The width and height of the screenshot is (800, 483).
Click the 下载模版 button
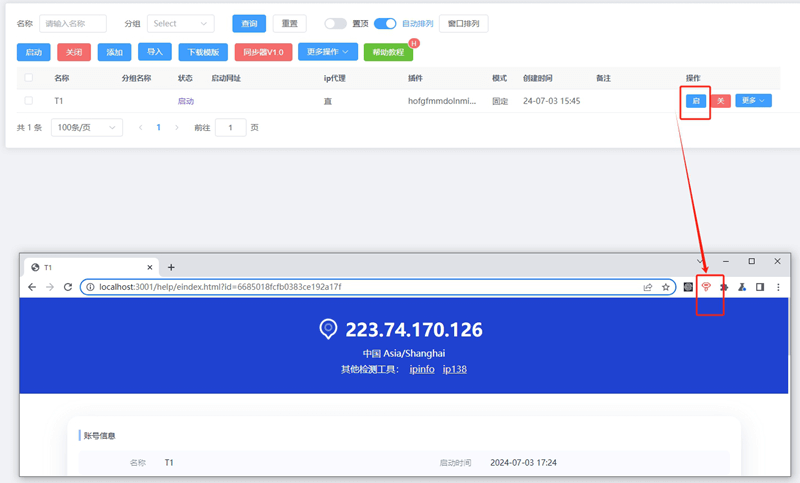click(203, 52)
